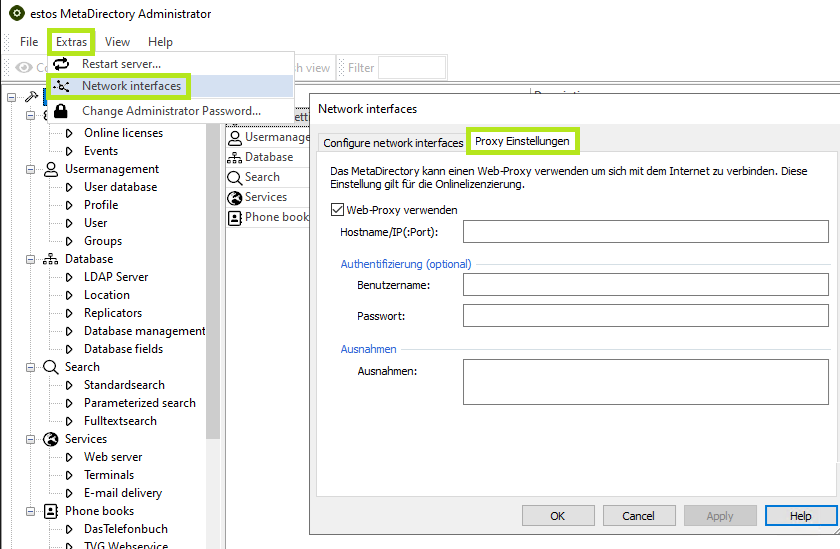Click the Cancel button in dialog
Image resolution: width=840 pixels, height=549 pixels.
coord(638,516)
